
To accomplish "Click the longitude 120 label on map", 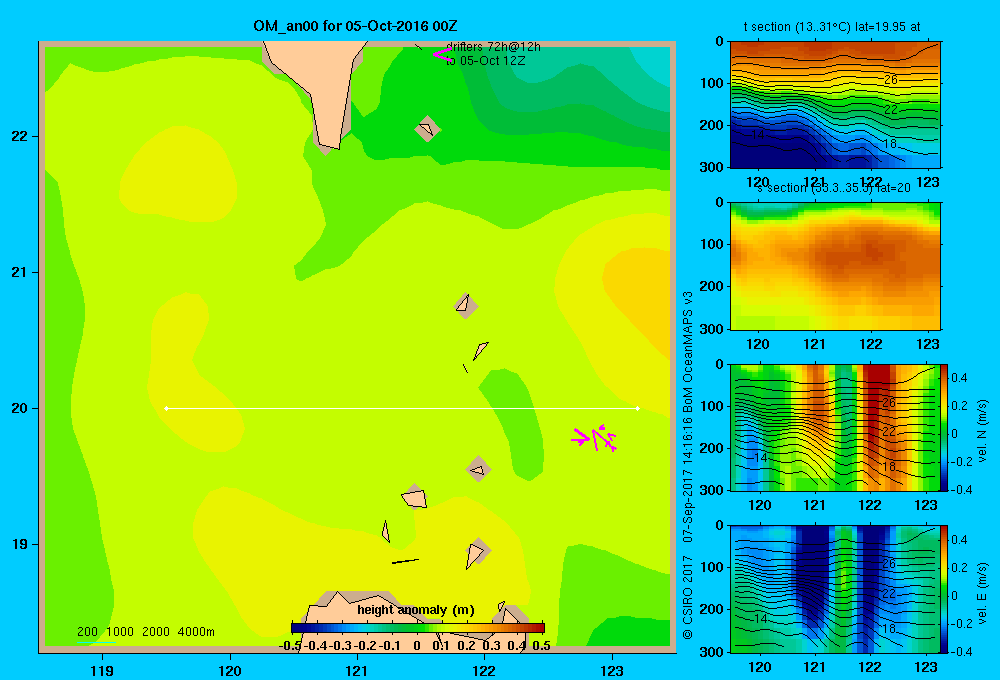I will click(x=230, y=670).
